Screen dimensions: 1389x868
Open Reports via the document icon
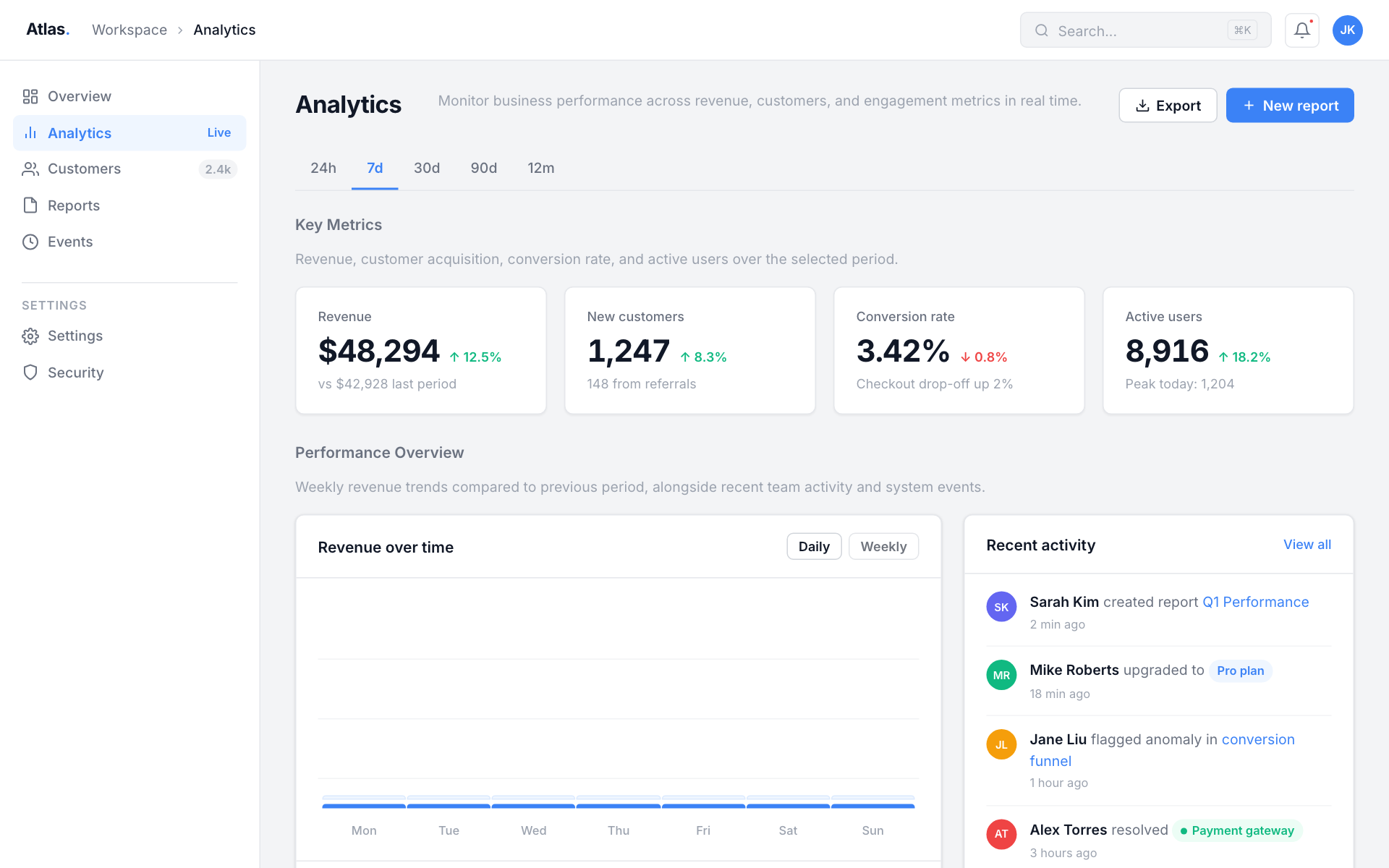pos(30,205)
